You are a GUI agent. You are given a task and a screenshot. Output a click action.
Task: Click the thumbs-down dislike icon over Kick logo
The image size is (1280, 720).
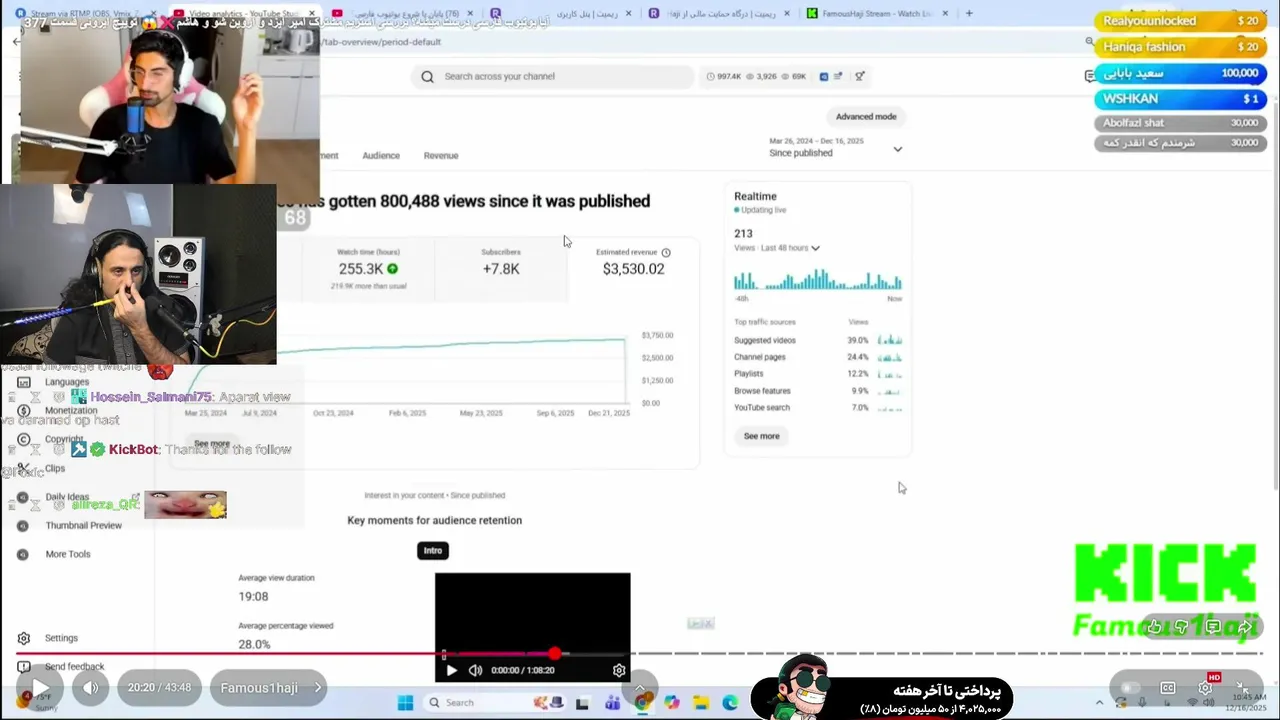click(1182, 627)
